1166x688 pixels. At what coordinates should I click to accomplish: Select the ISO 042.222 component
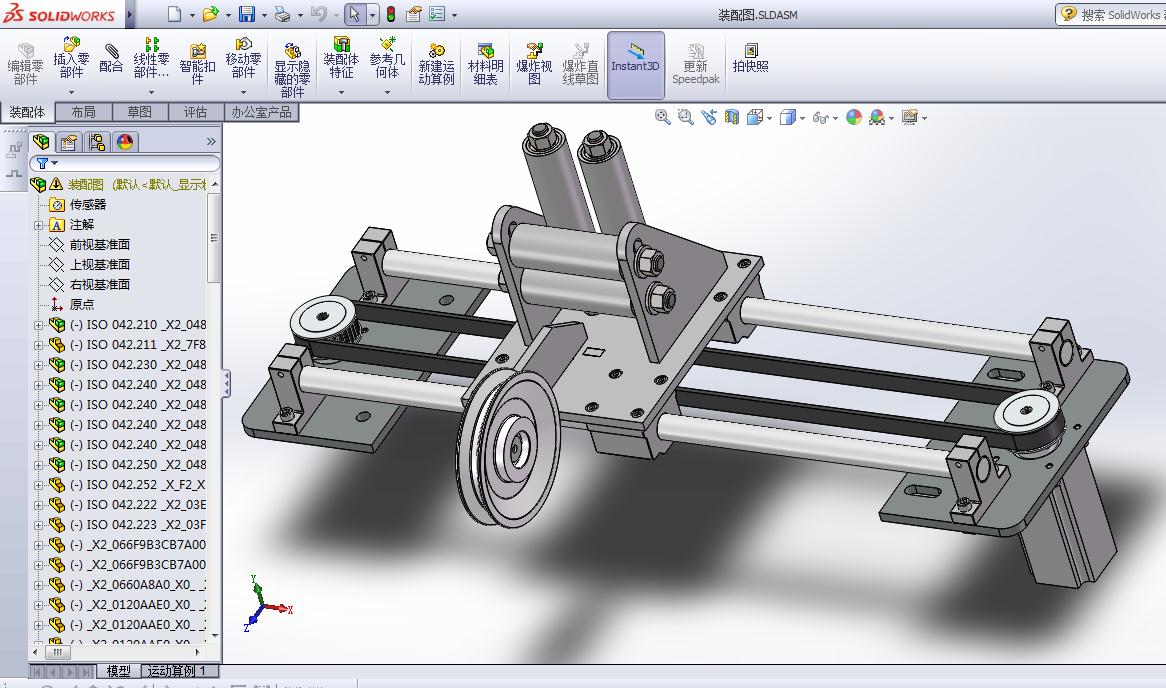(138, 504)
